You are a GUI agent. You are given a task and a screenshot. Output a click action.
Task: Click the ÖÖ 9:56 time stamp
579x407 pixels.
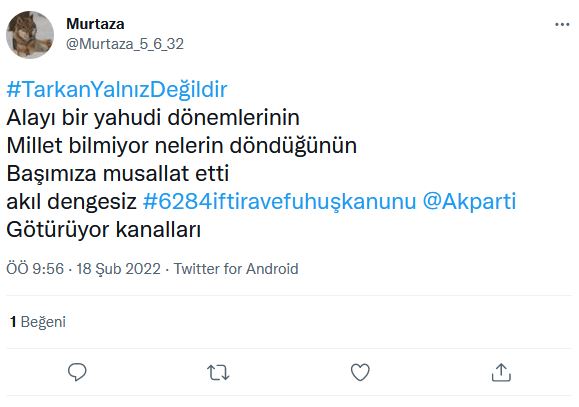coord(35,269)
